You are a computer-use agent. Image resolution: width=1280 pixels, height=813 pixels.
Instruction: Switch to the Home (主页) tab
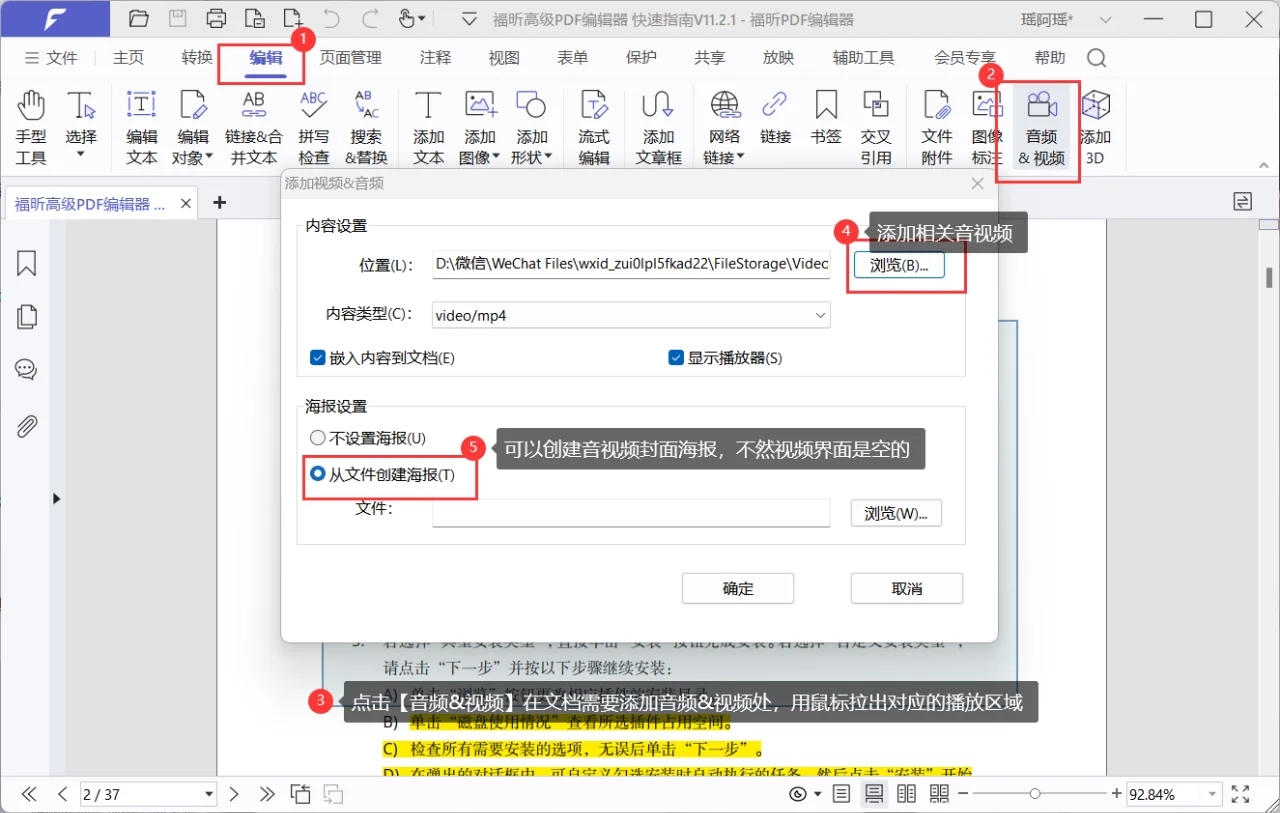point(128,58)
